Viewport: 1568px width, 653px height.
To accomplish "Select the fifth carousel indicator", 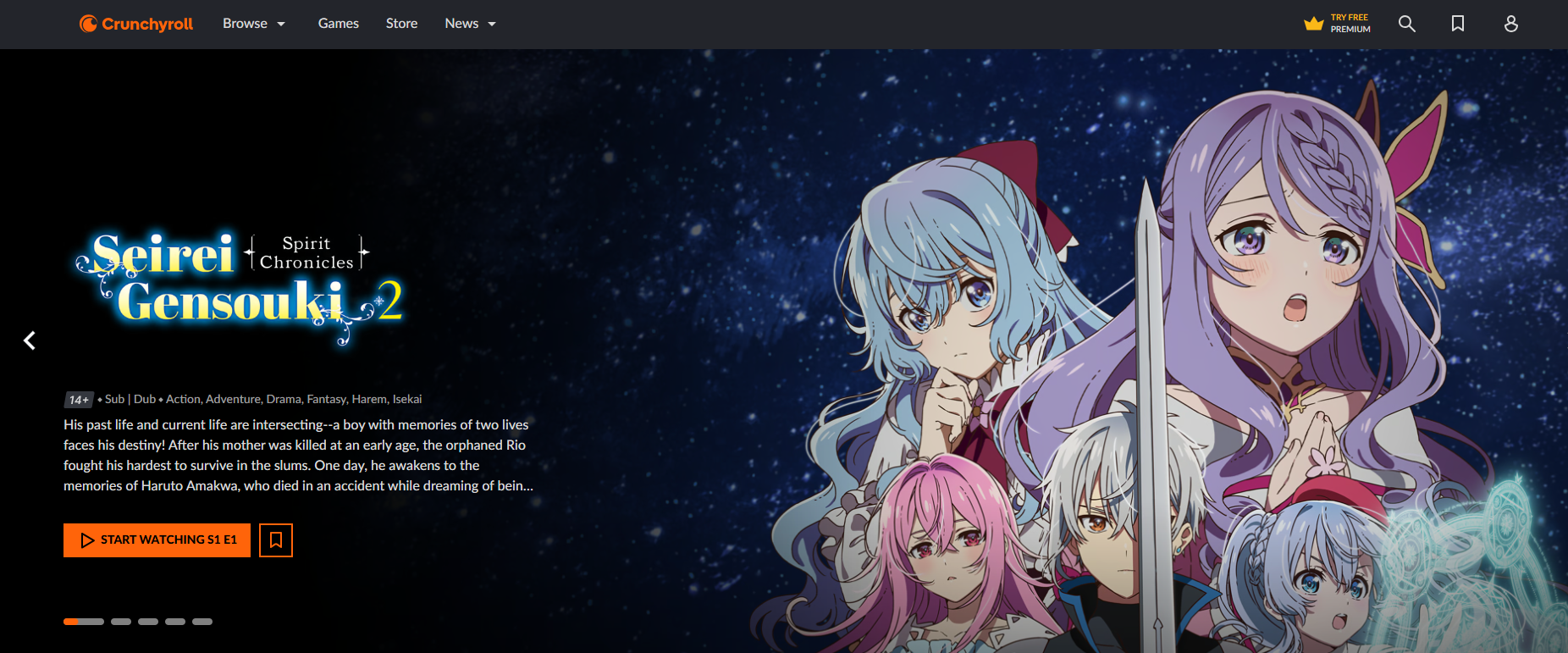I will [202, 622].
